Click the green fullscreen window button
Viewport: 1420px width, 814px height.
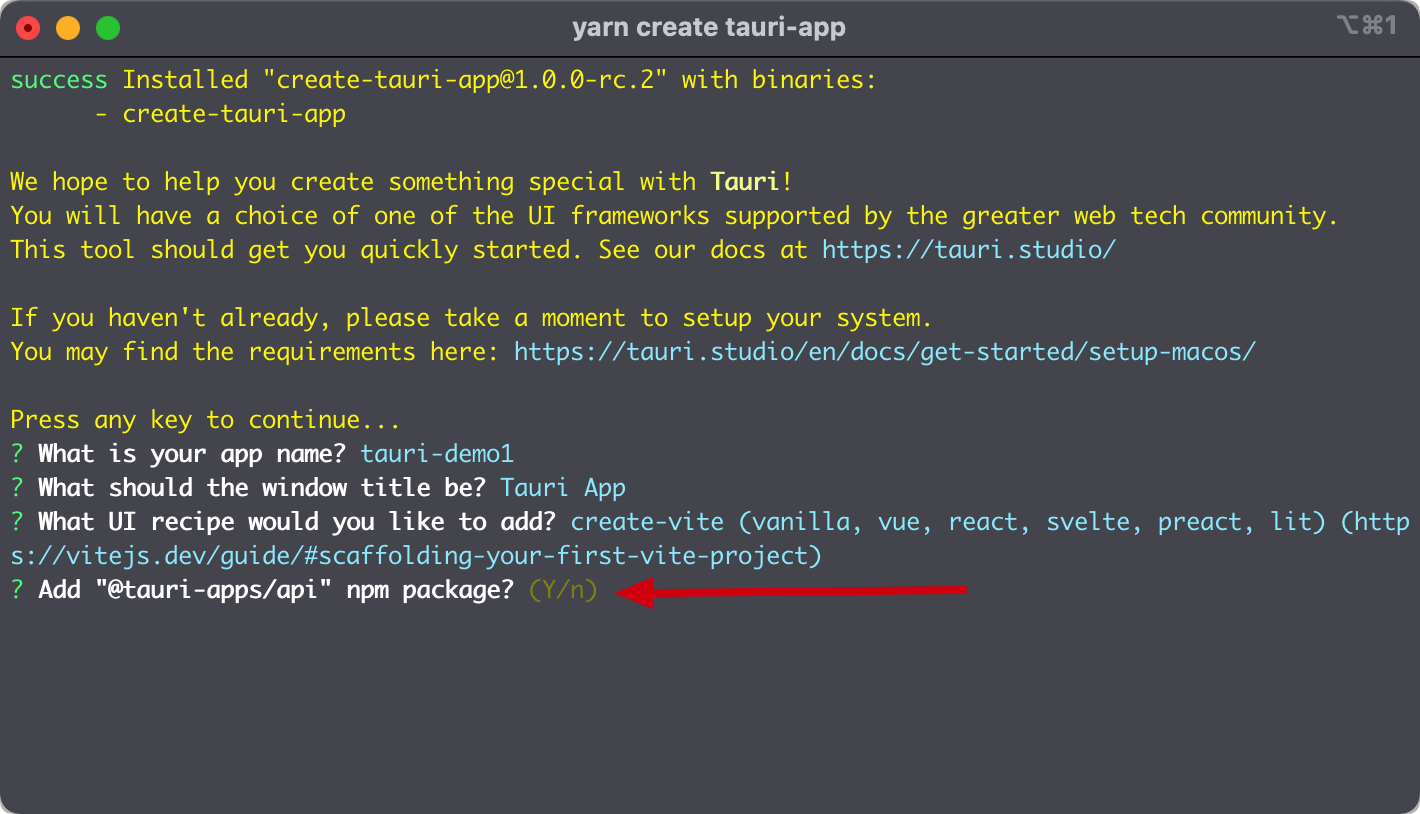pos(108,28)
